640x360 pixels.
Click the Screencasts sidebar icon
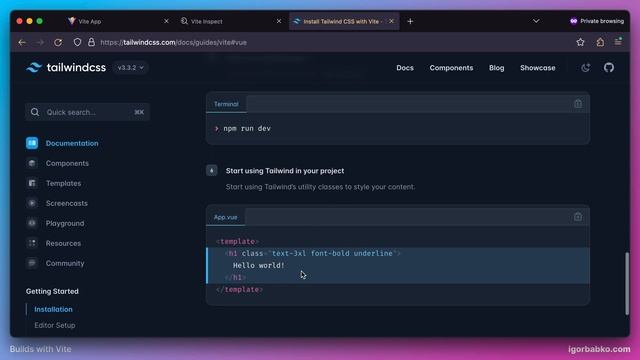(32, 203)
